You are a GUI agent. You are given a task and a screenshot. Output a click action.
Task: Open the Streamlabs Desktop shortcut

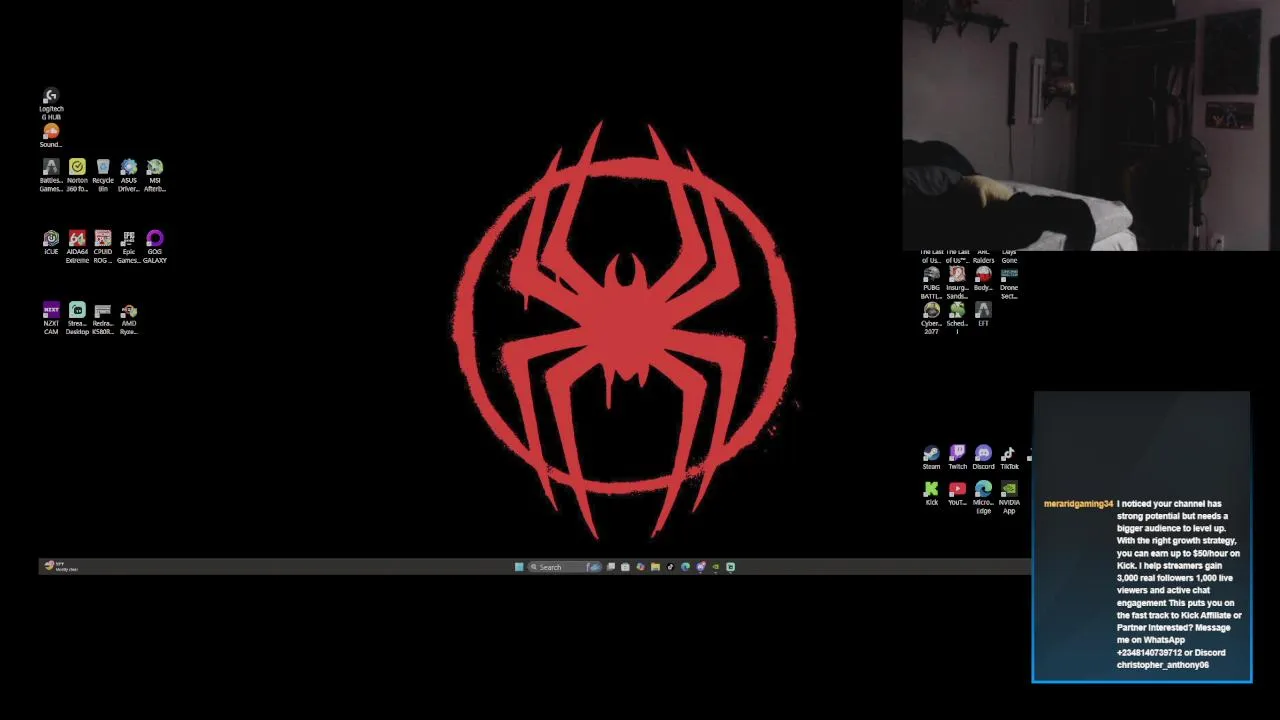pyautogui.click(x=77, y=319)
